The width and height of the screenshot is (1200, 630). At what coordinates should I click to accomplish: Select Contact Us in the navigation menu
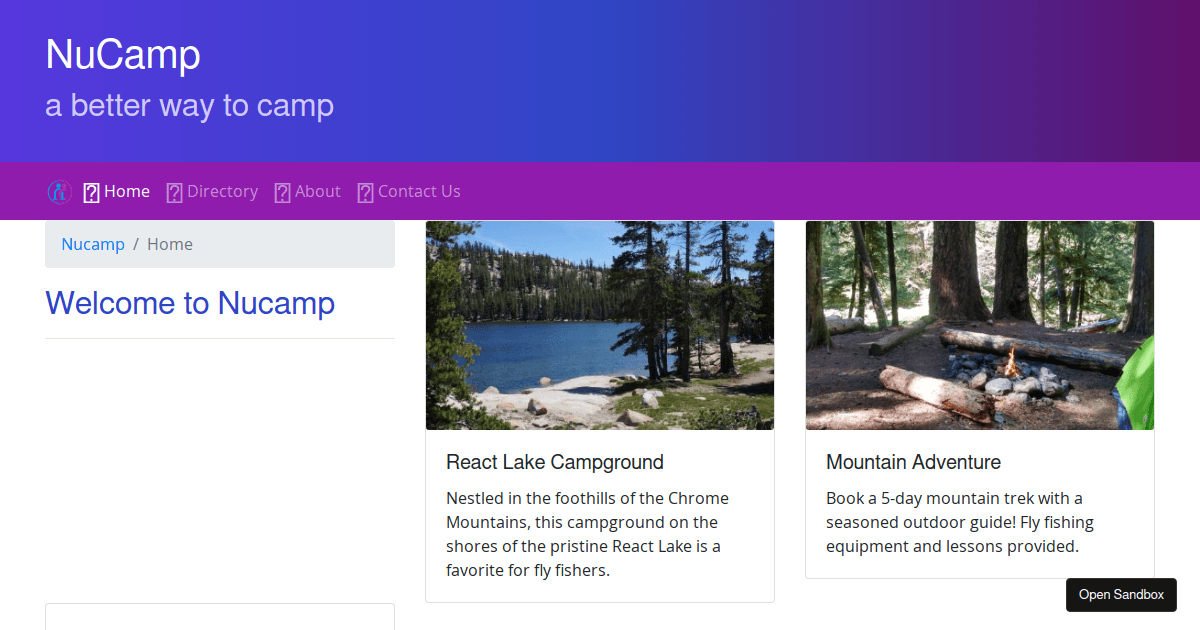pyautogui.click(x=419, y=191)
